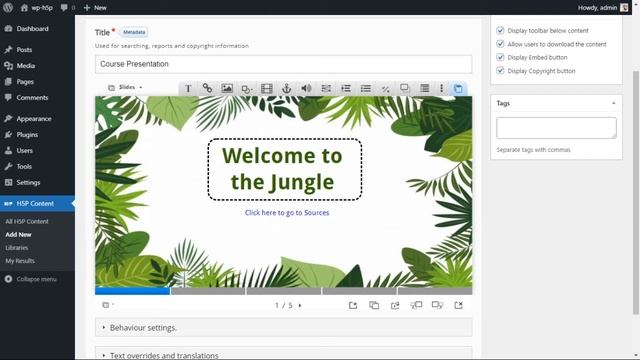Screen dimensions: 640x360
Task: Collapse the Tags panel
Action: tap(613, 103)
